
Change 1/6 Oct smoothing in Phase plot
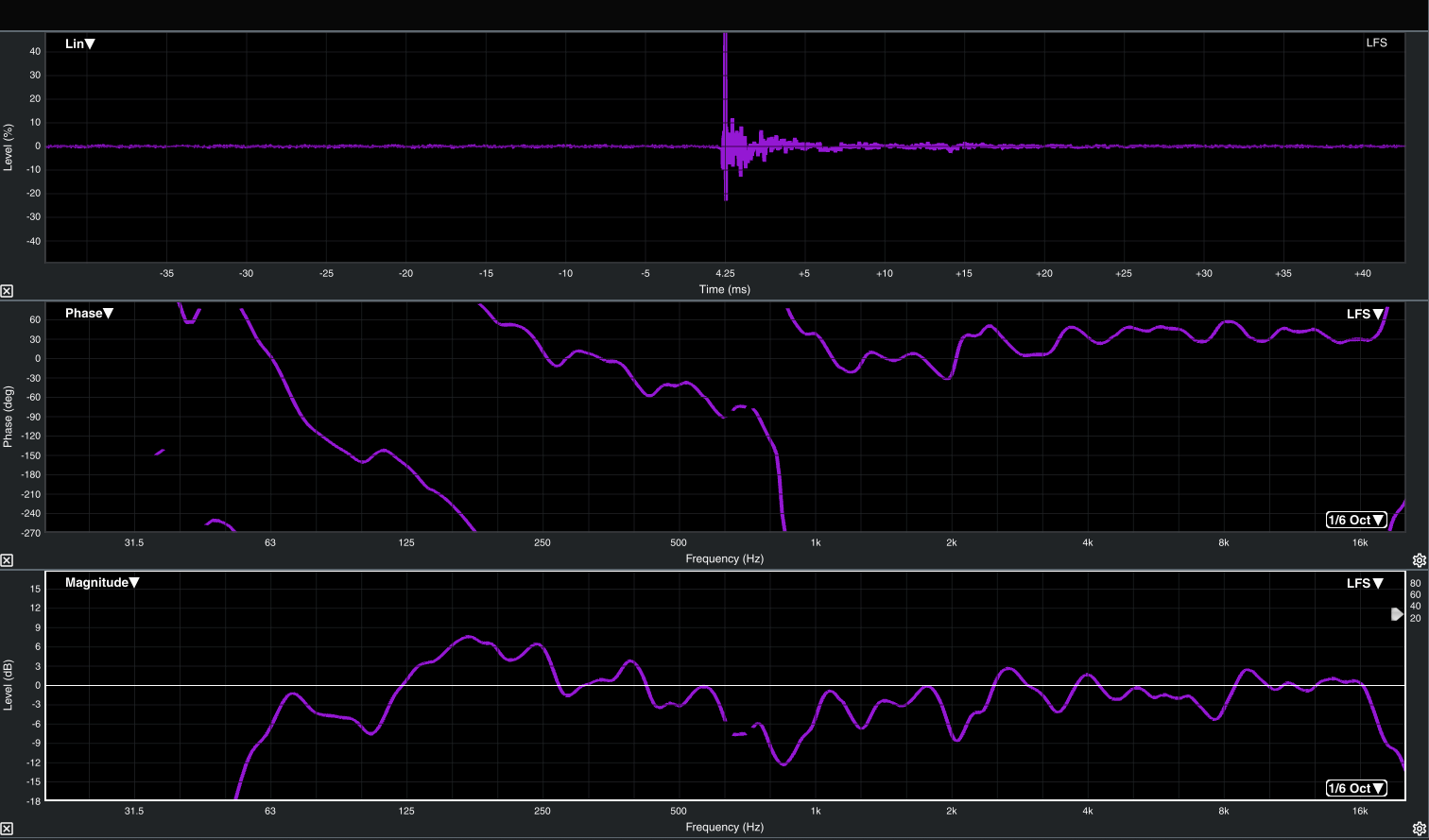point(1356,520)
